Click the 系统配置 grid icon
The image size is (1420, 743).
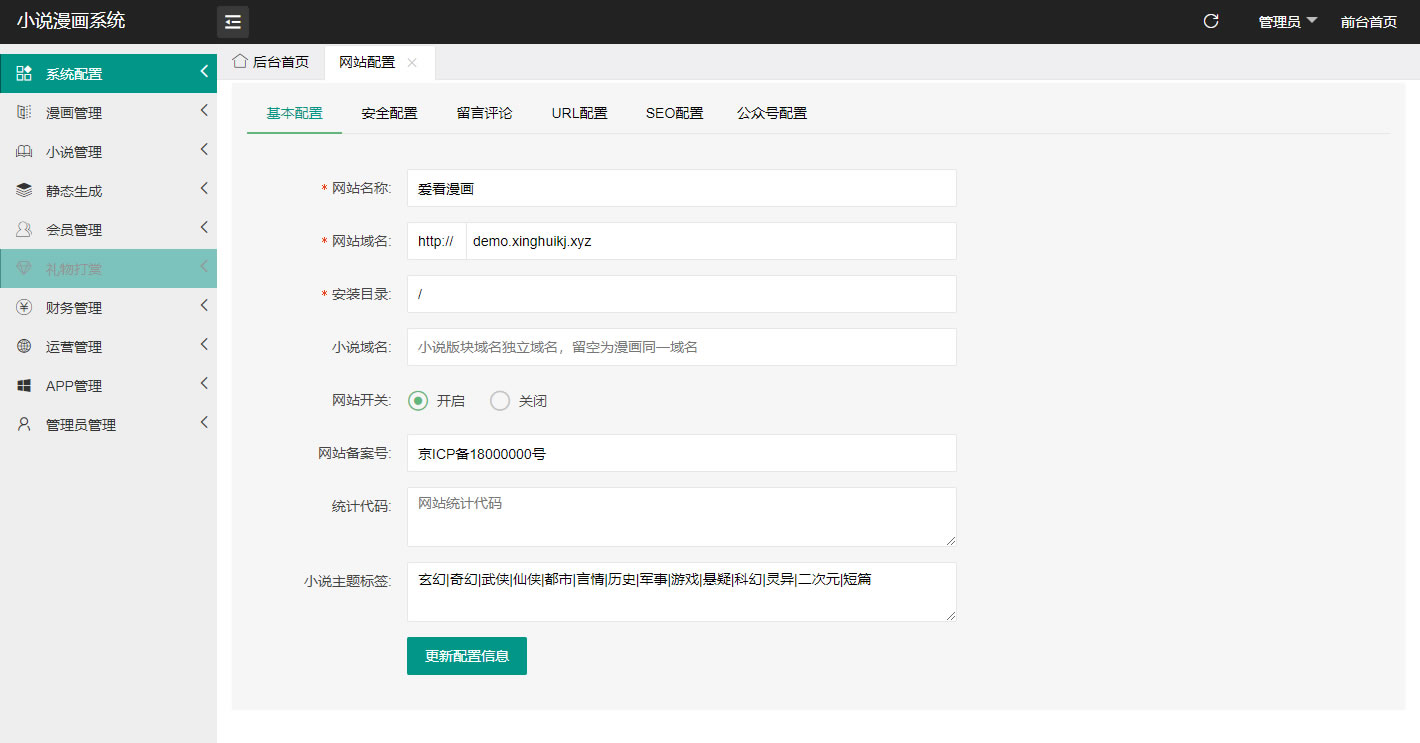coord(24,73)
